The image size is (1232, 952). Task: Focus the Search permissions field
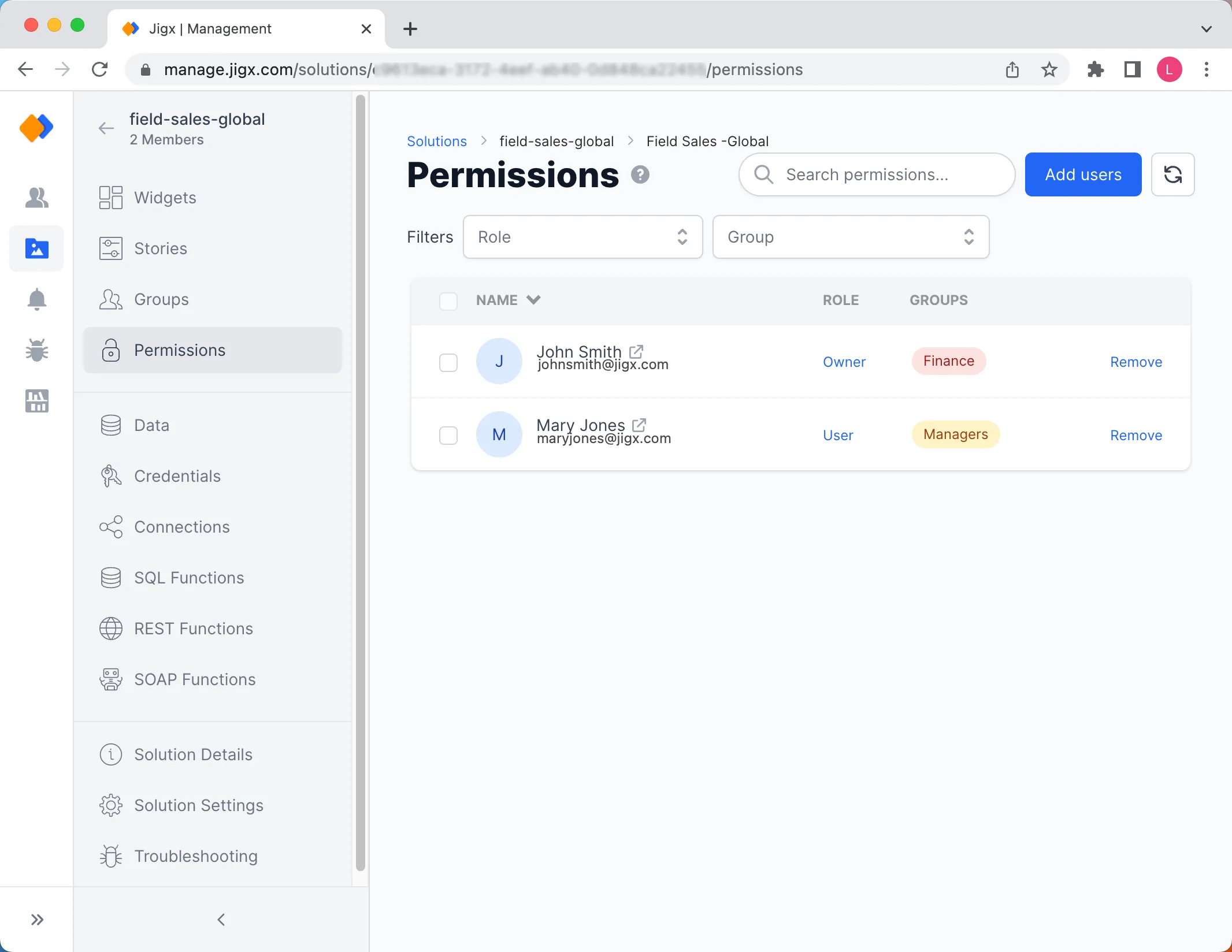click(x=877, y=174)
